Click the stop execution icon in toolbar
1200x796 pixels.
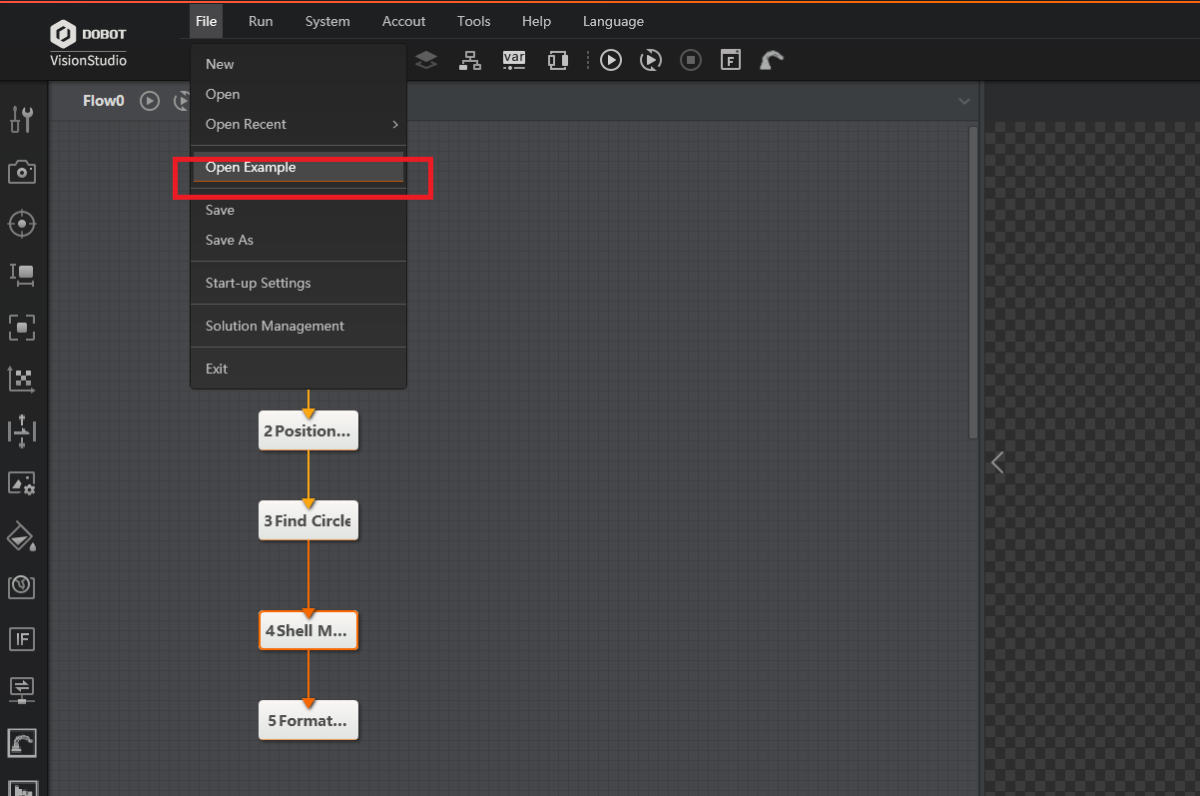click(691, 60)
